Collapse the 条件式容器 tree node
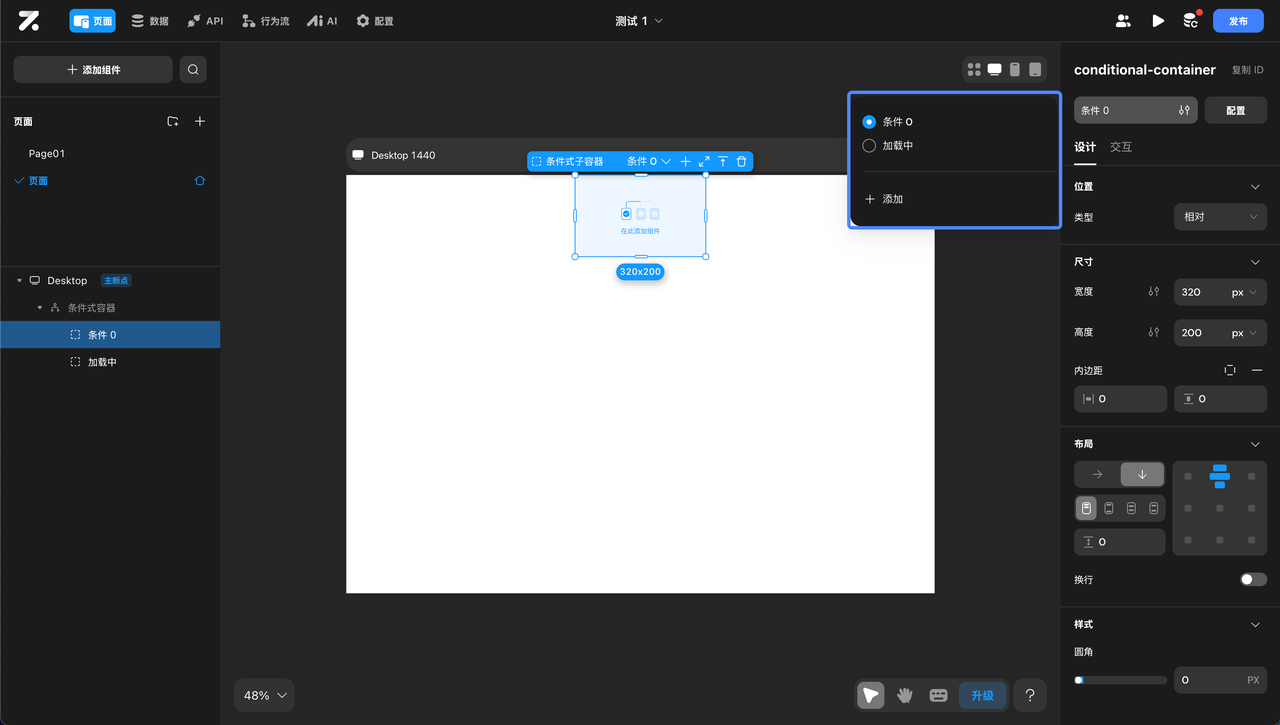 [x=40, y=308]
